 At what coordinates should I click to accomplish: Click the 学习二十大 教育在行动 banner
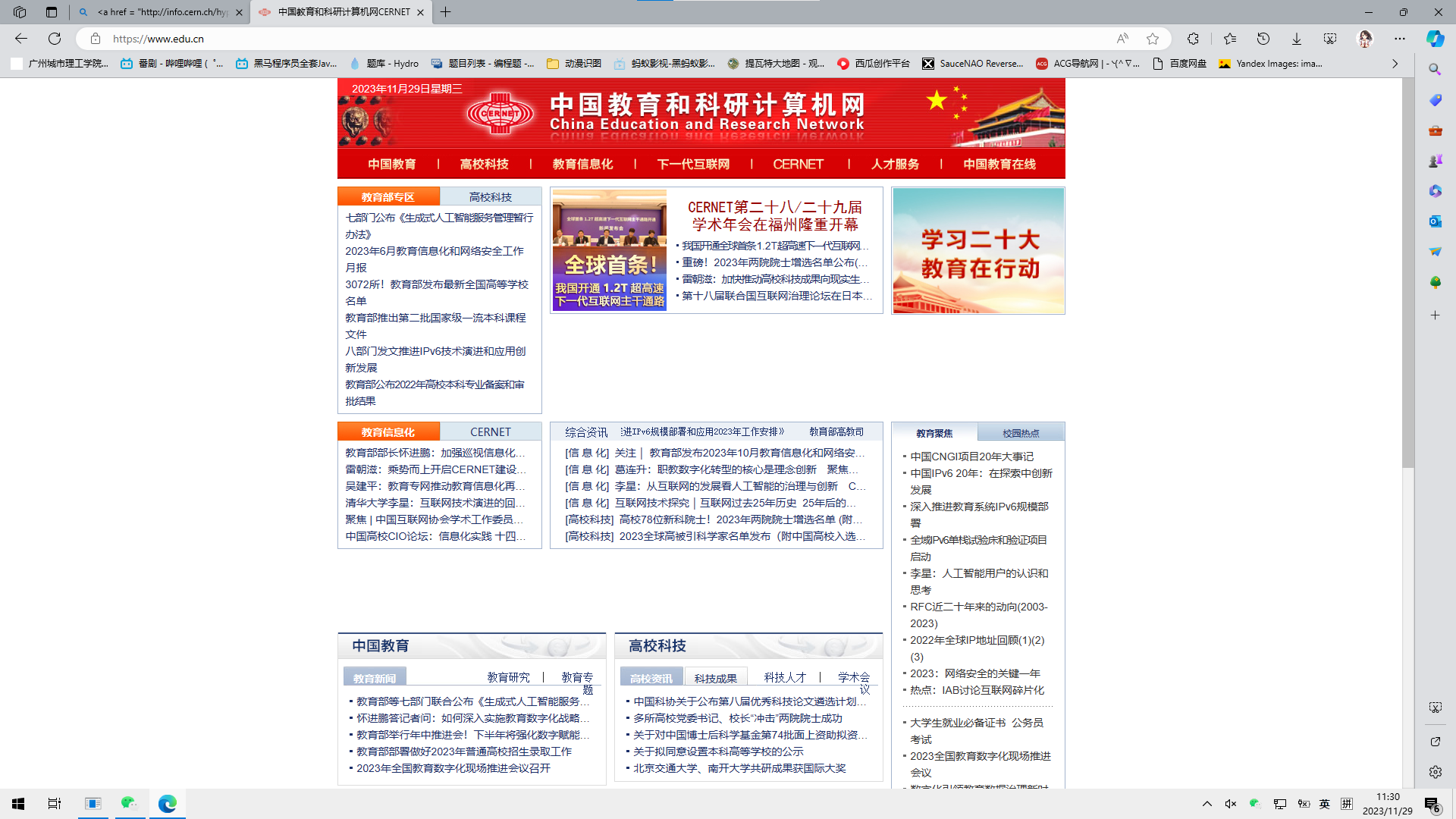978,251
